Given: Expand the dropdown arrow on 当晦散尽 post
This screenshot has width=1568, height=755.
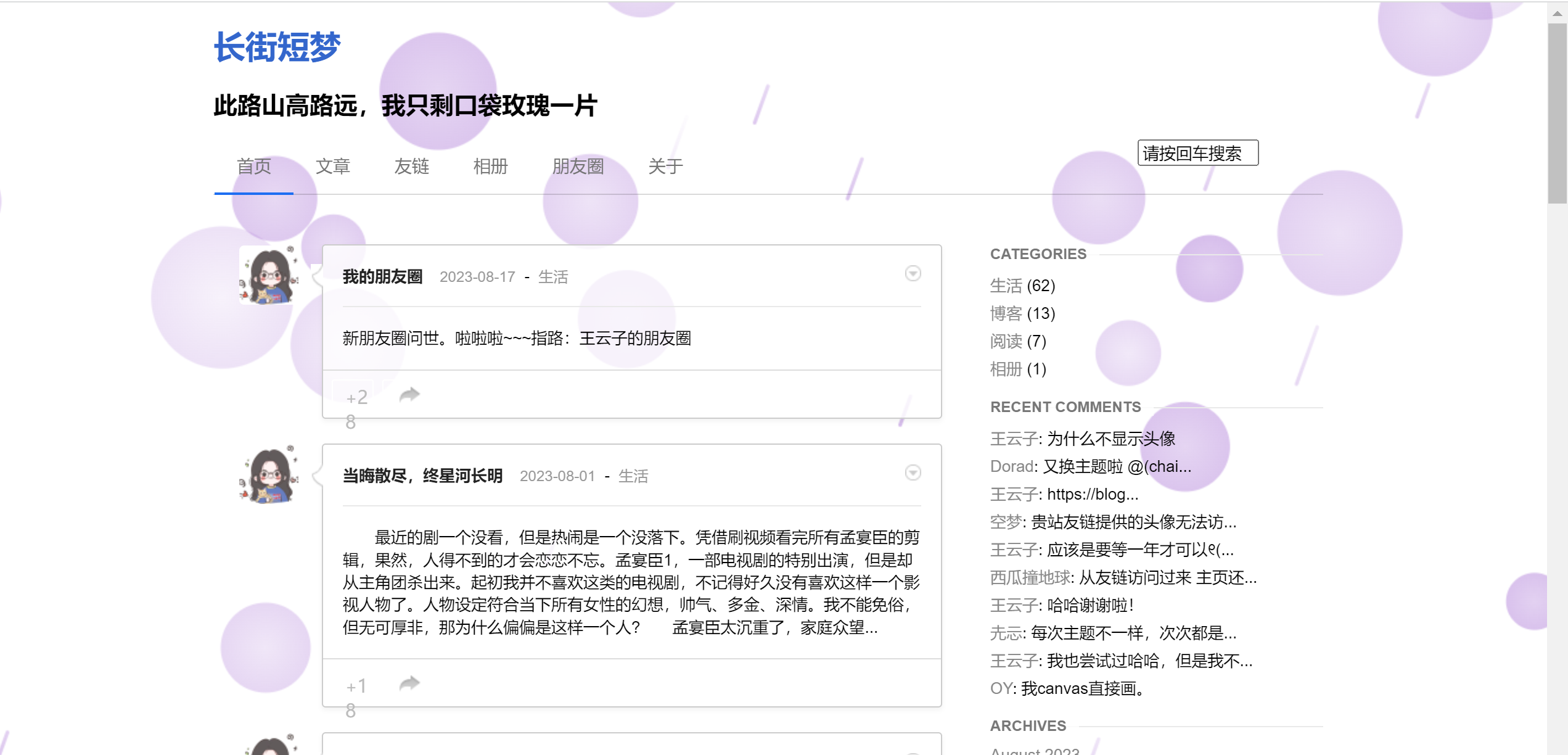Looking at the screenshot, I should pyautogui.click(x=913, y=472).
